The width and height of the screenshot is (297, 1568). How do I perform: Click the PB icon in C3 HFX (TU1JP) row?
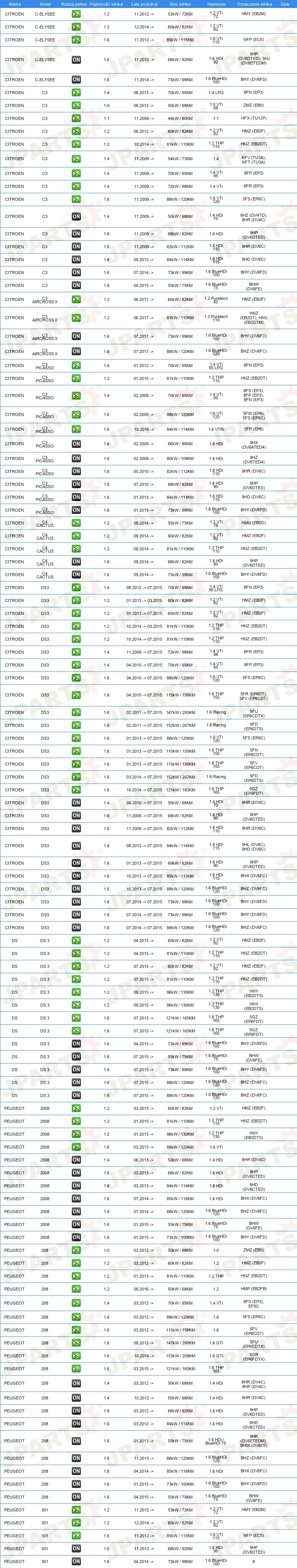[x=76, y=119]
